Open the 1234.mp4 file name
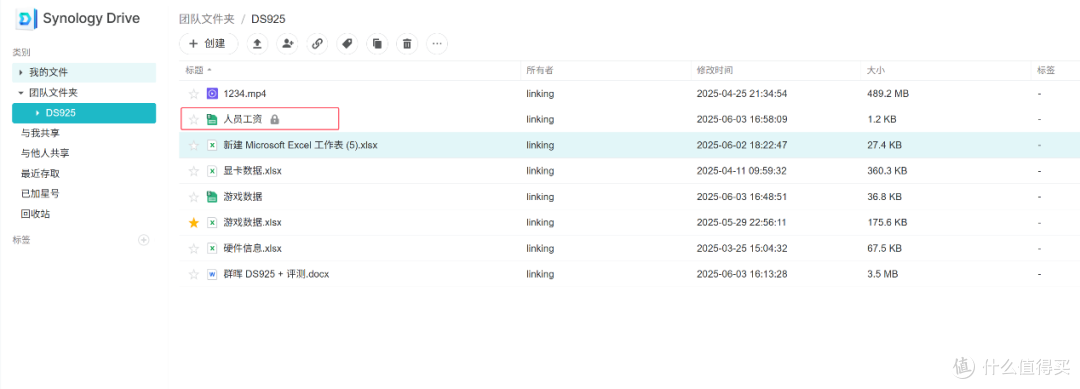Image resolution: width=1080 pixels, height=389 pixels. click(245, 94)
